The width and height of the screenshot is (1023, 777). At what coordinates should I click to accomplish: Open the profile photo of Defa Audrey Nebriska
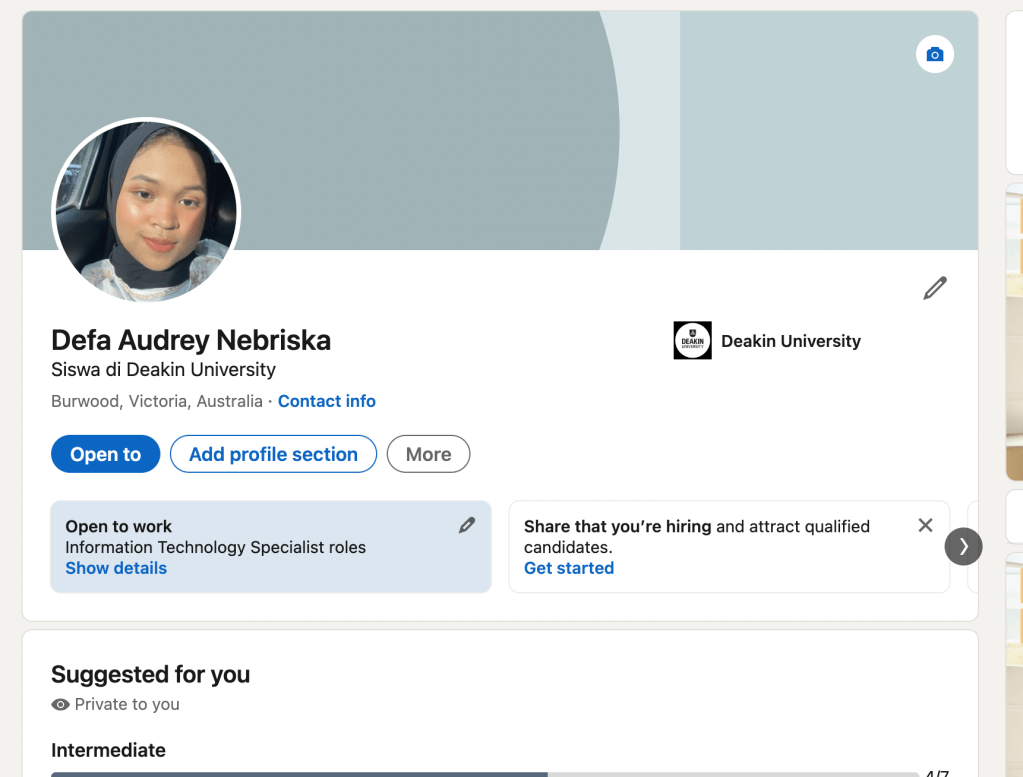146,212
